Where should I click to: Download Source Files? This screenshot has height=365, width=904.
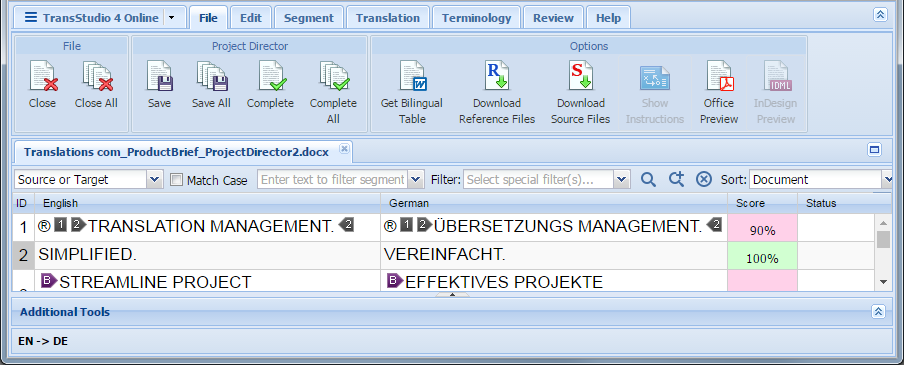pos(581,77)
